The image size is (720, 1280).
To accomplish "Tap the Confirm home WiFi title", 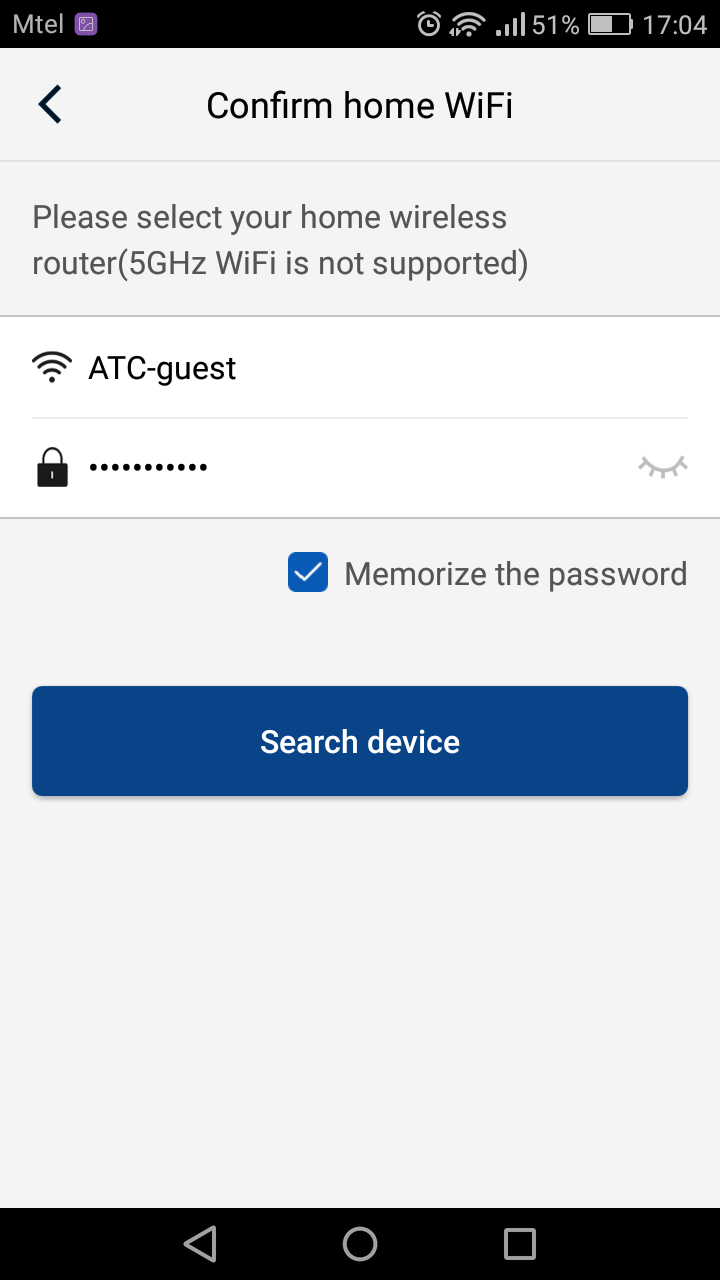I will tap(360, 105).
